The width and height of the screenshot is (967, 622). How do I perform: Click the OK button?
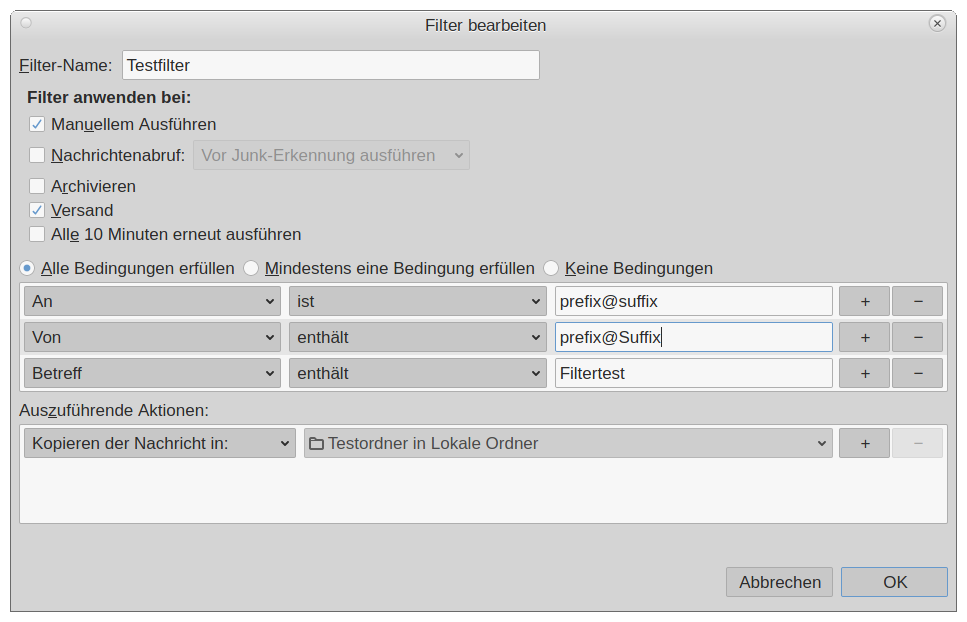pos(894,582)
